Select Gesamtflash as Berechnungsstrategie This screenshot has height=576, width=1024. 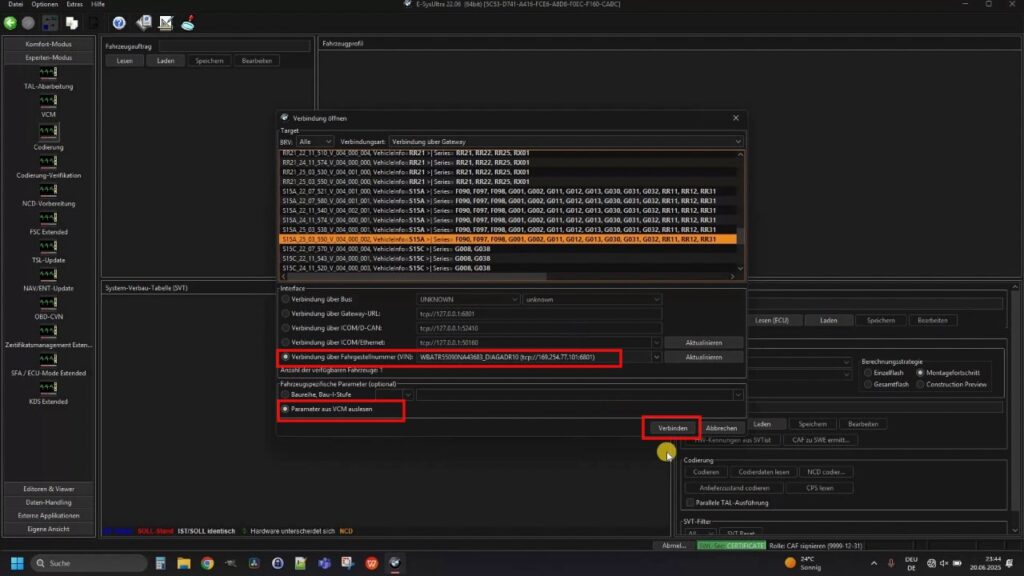(x=867, y=385)
